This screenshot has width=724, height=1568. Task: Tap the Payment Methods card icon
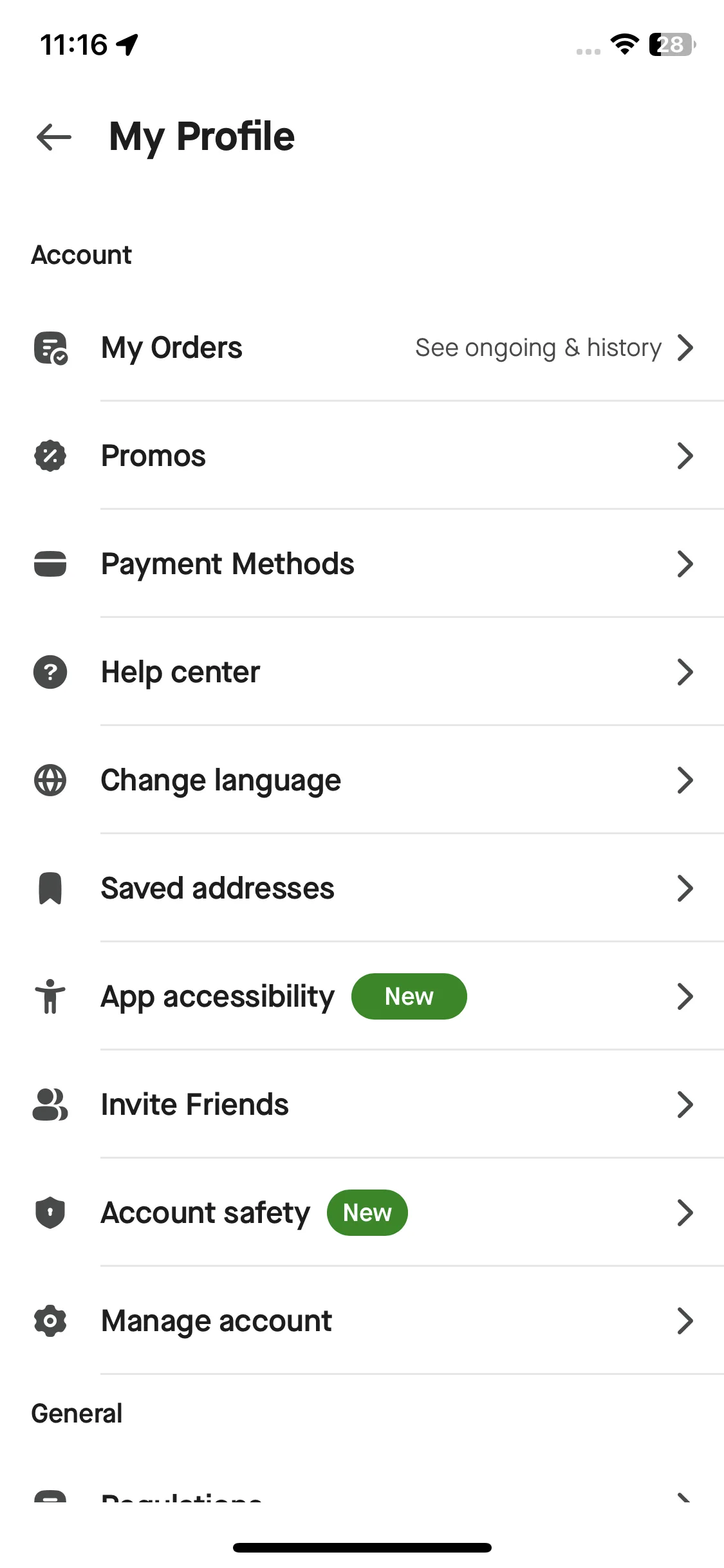tap(50, 564)
